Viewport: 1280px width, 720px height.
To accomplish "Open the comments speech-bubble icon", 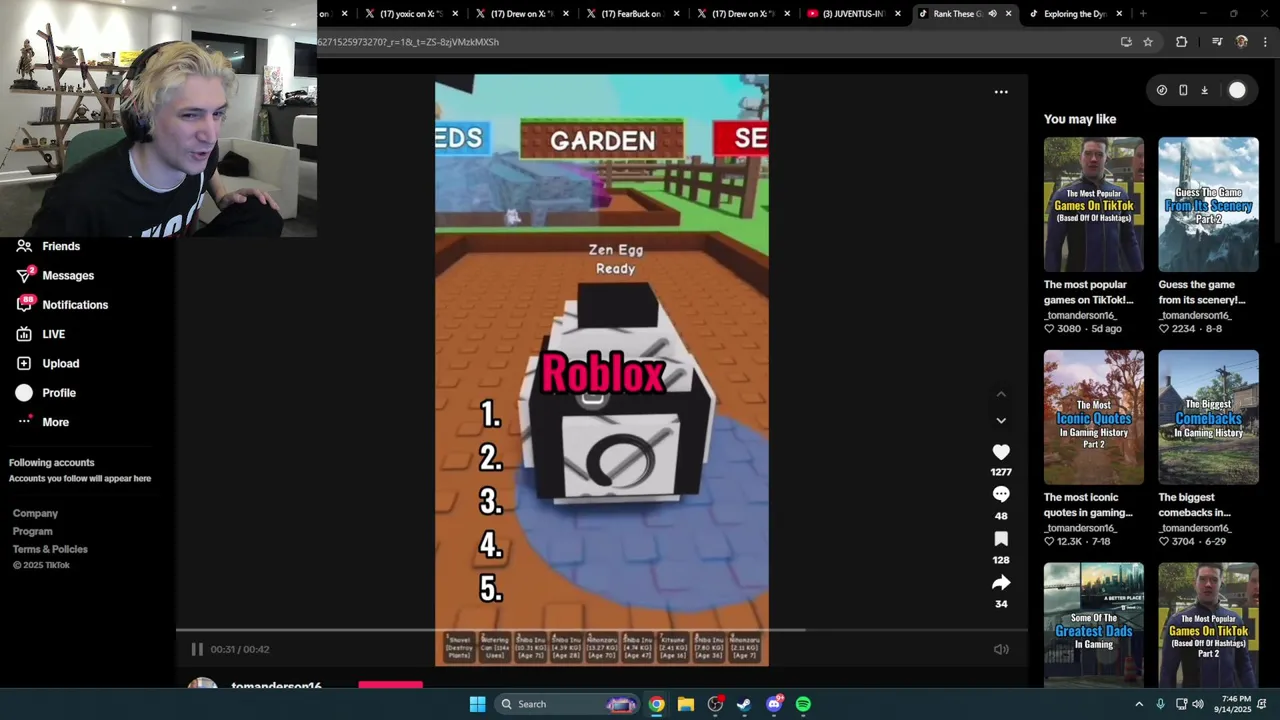I will (1001, 495).
